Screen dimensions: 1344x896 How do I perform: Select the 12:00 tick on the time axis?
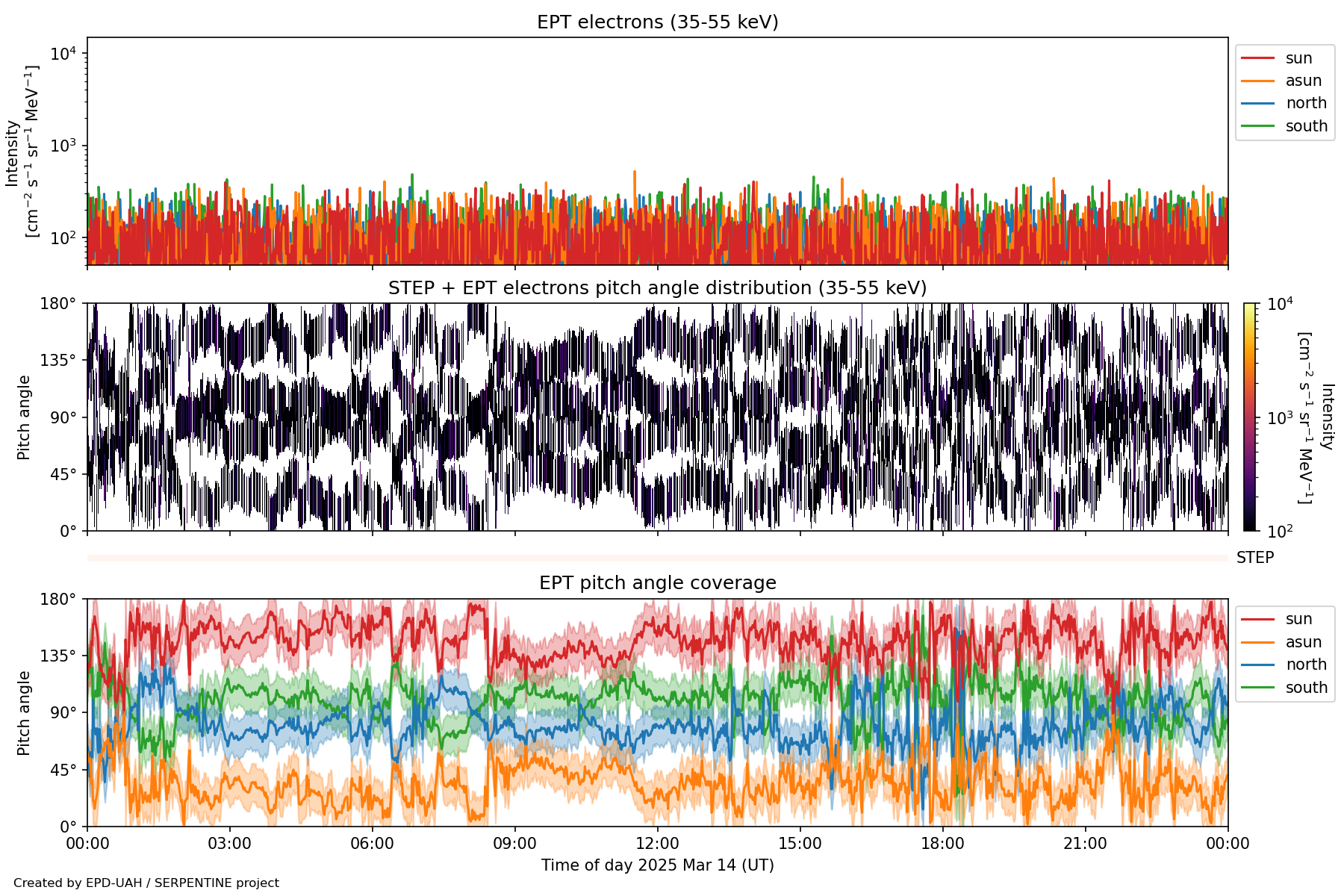(x=657, y=844)
